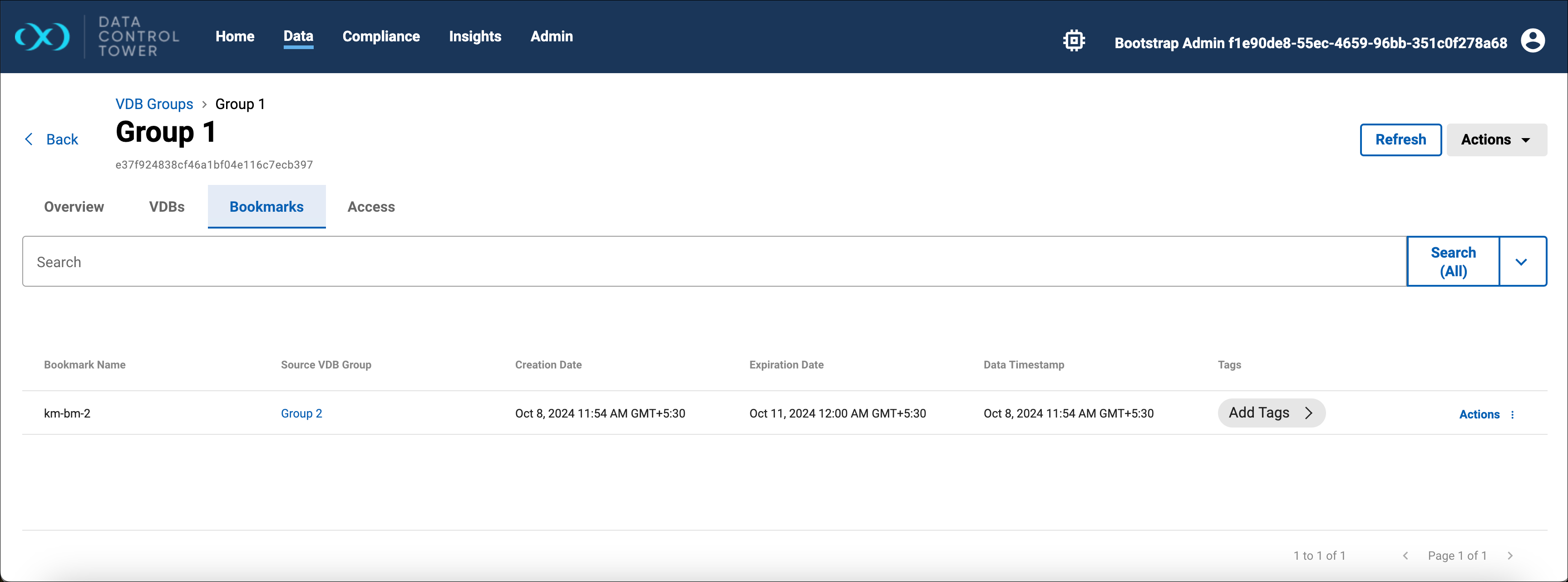Open the three-dot menu for km-bm-2
Screen dimensions: 1568x582
coord(1513,414)
